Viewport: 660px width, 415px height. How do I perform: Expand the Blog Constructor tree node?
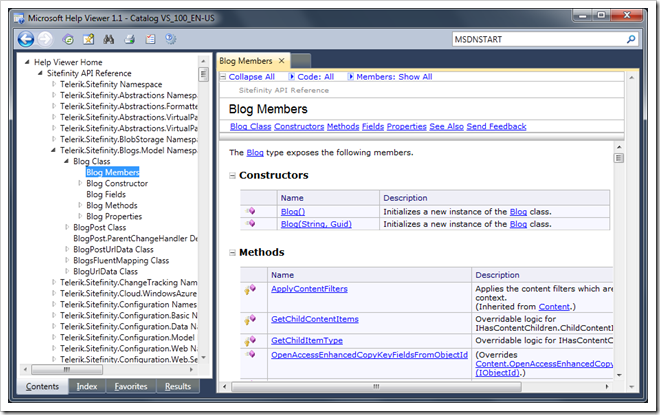[x=81, y=183]
